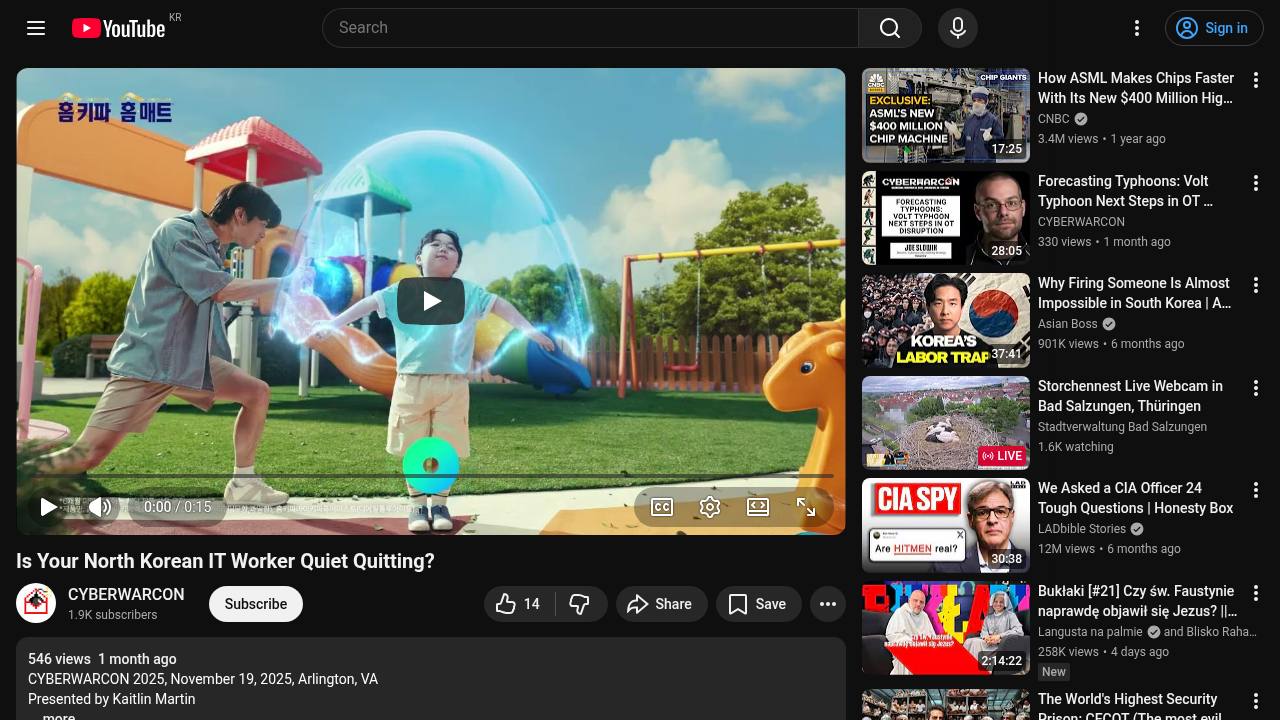
Task: Toggle closed captions on the player
Action: click(662, 507)
